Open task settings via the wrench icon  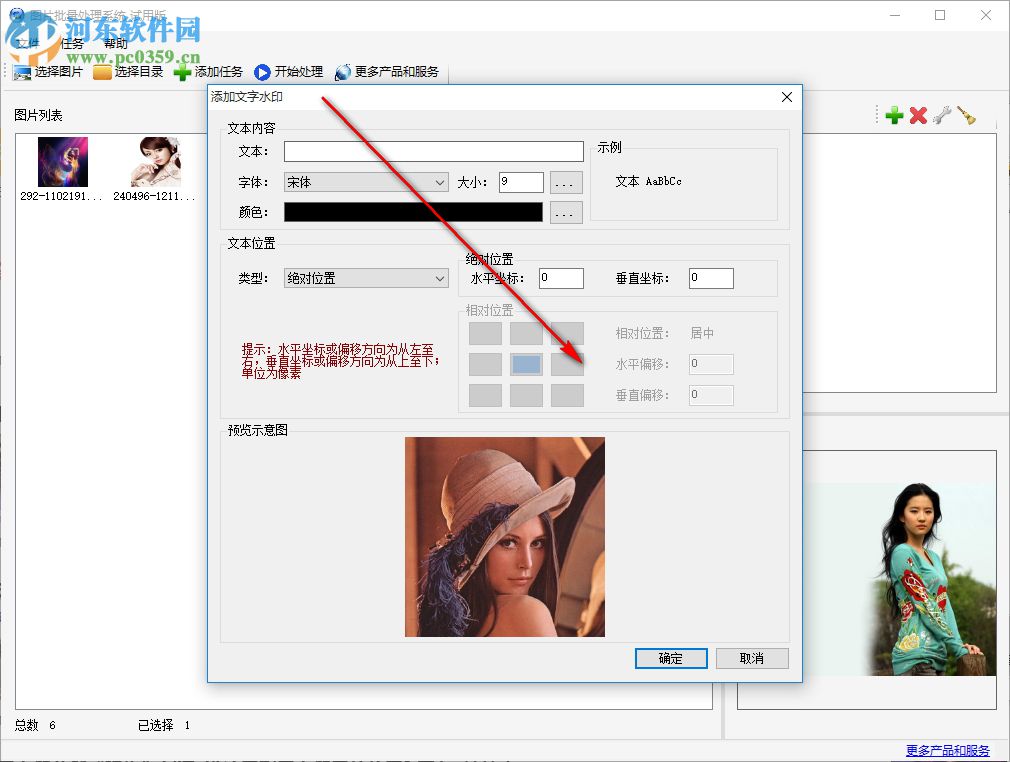click(941, 115)
